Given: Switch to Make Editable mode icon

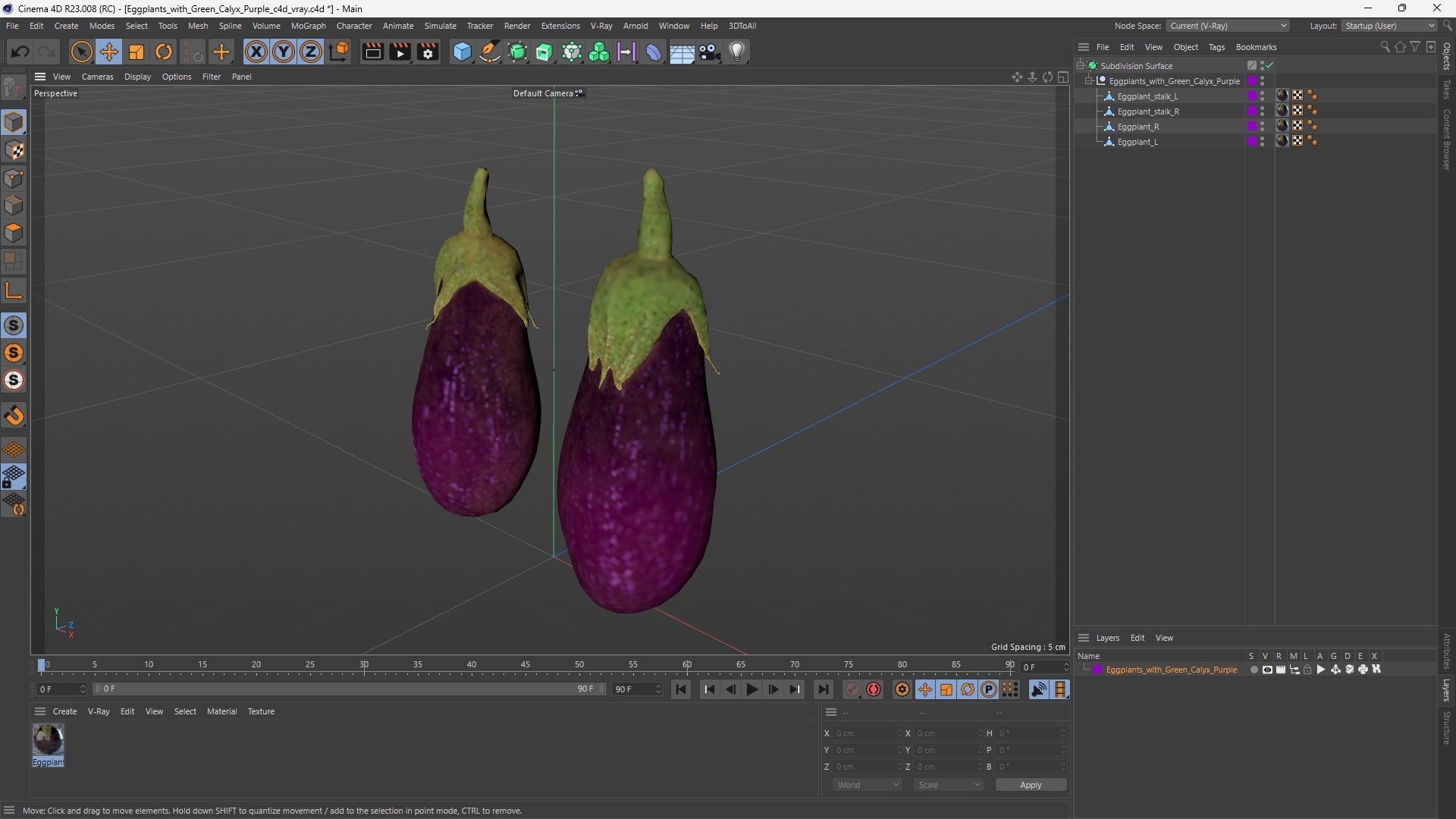Looking at the screenshot, I should pos(14,88).
